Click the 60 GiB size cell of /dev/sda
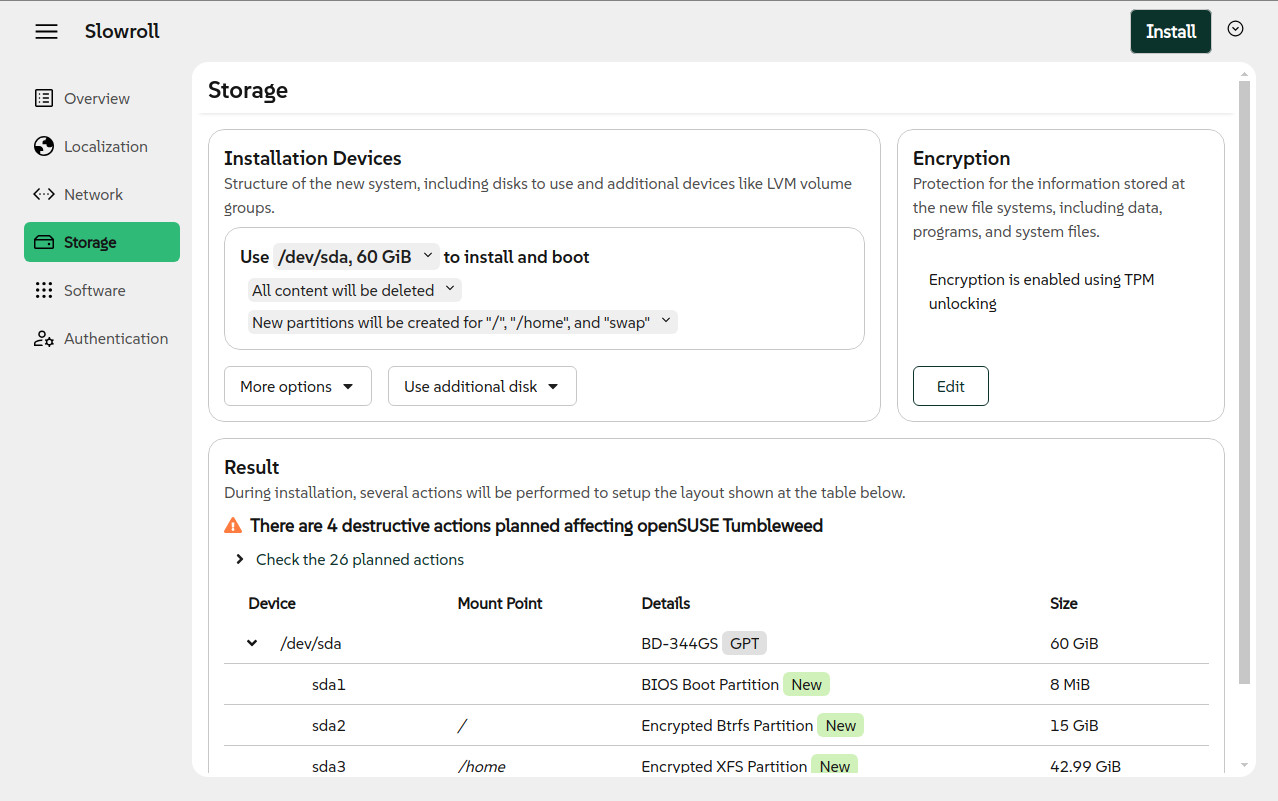Image resolution: width=1278 pixels, height=801 pixels. 1074,644
